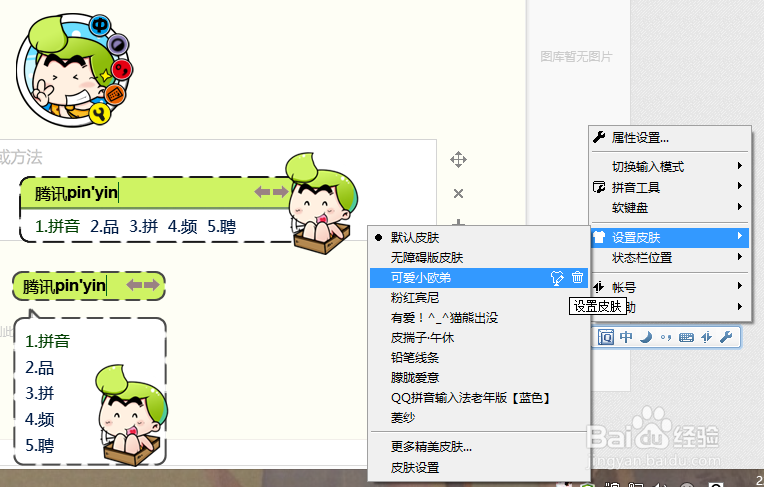This screenshot has width=764, height=487.
Task: Click candidate 4.频 in the horizontal bar
Action: point(183,227)
